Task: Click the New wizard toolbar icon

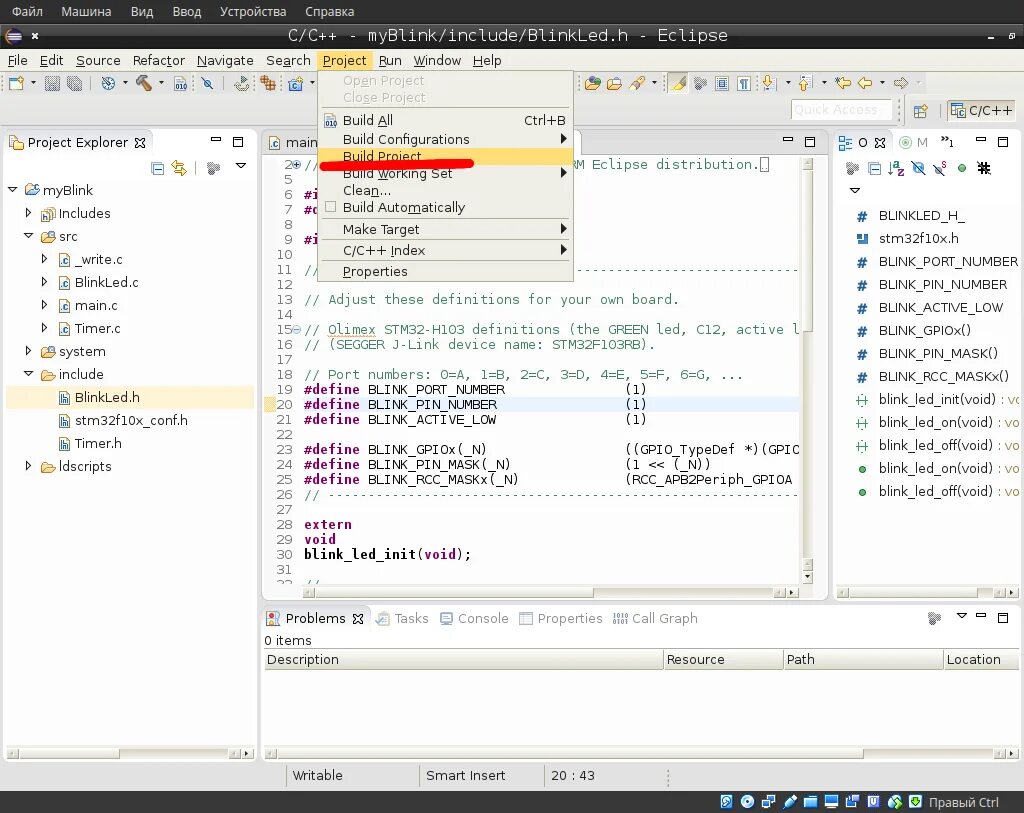Action: pyautogui.click(x=16, y=83)
